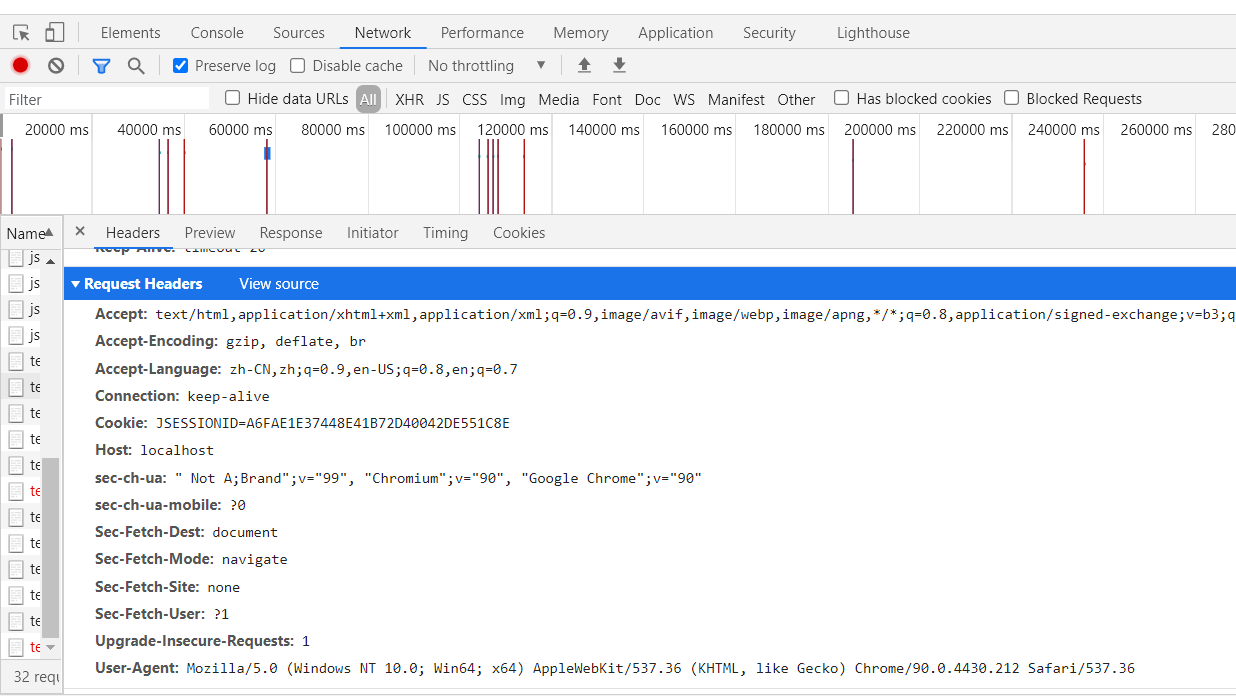Filter requests by Doc type
The height and width of the screenshot is (696, 1236).
(x=648, y=99)
